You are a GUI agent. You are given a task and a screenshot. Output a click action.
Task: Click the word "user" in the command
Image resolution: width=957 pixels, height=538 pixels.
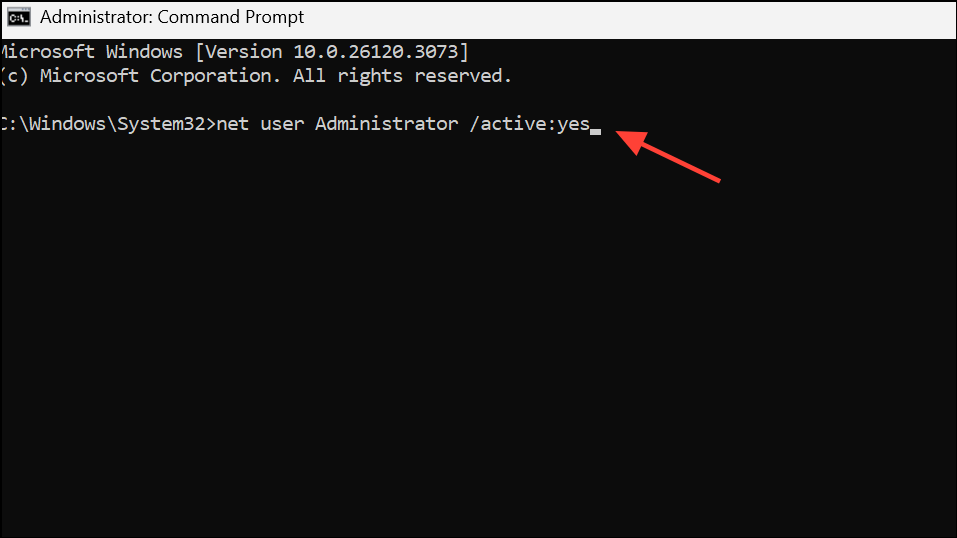(x=283, y=125)
